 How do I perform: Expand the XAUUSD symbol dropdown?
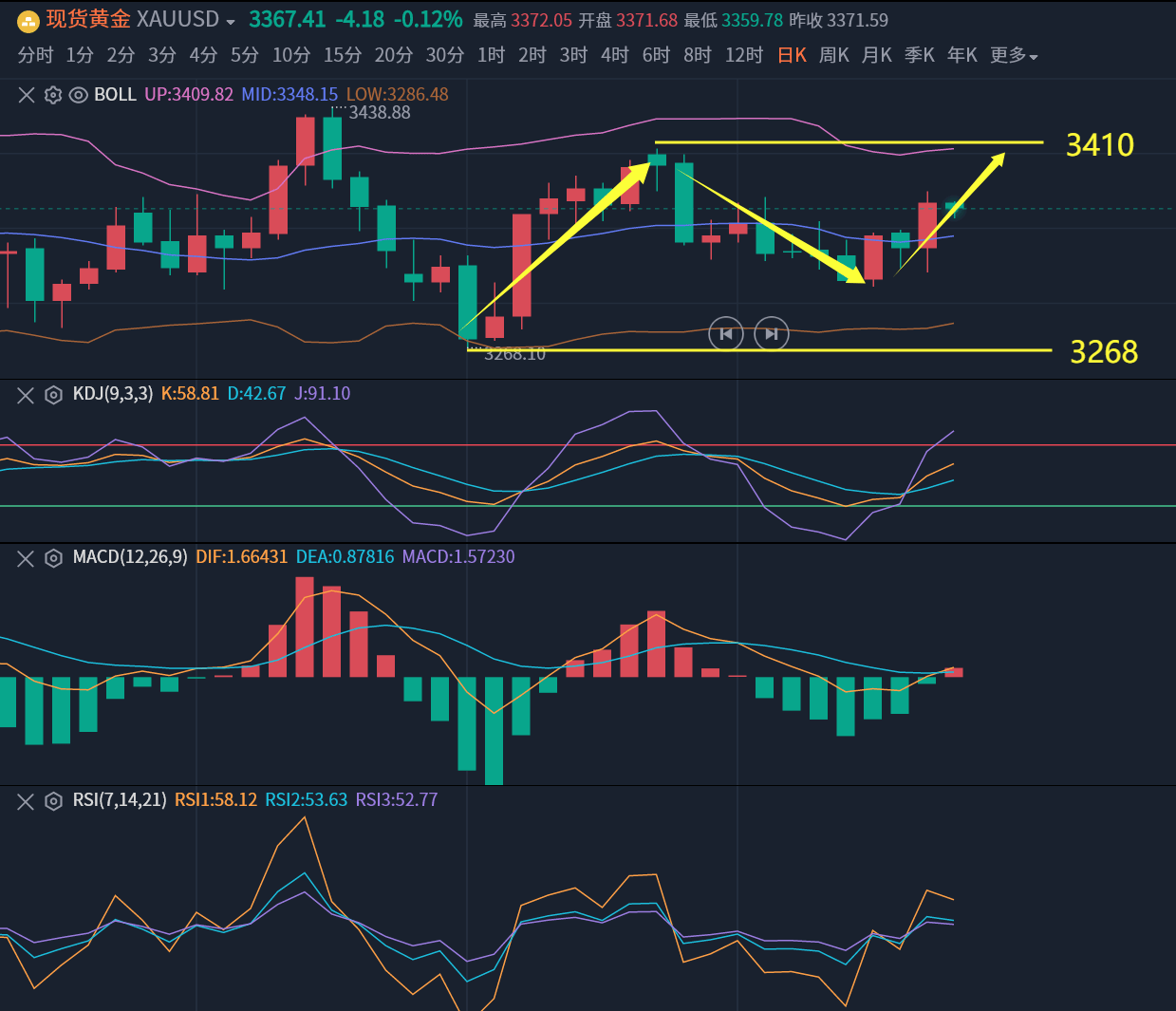coord(231,22)
